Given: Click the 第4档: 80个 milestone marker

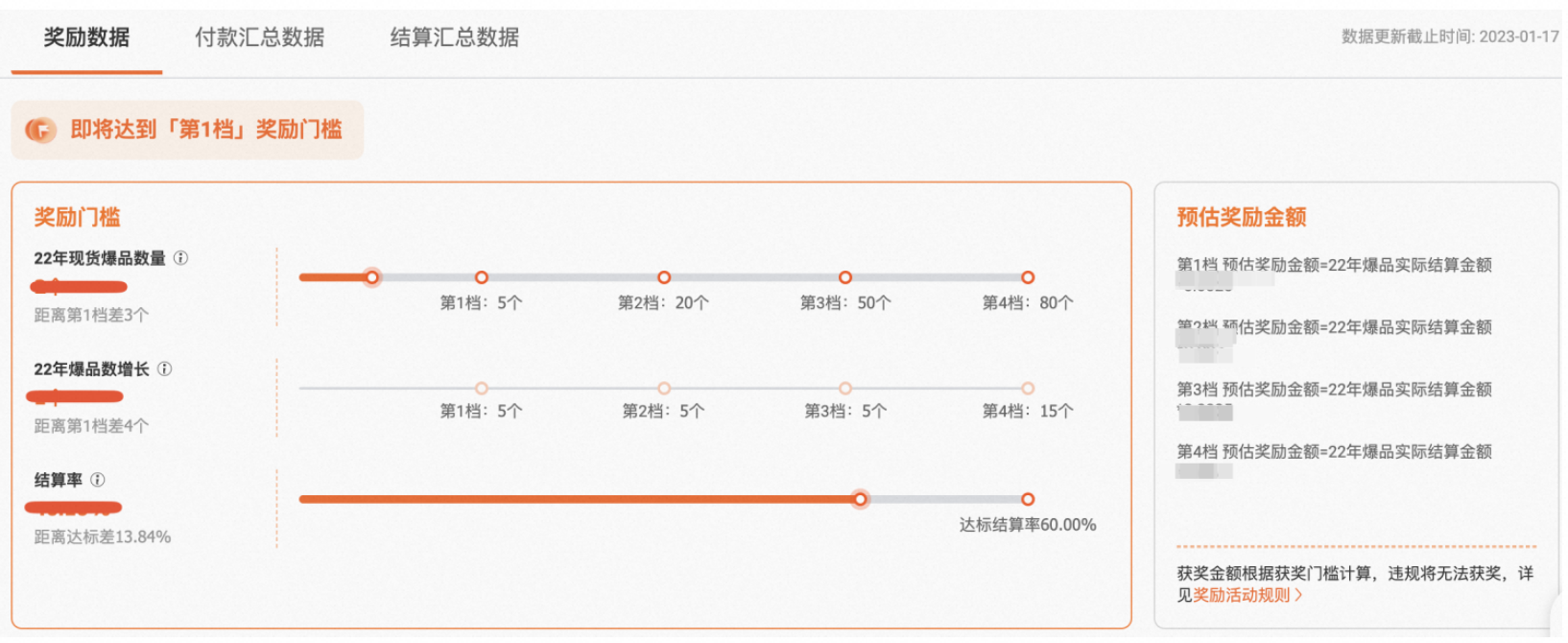Looking at the screenshot, I should tap(1028, 277).
